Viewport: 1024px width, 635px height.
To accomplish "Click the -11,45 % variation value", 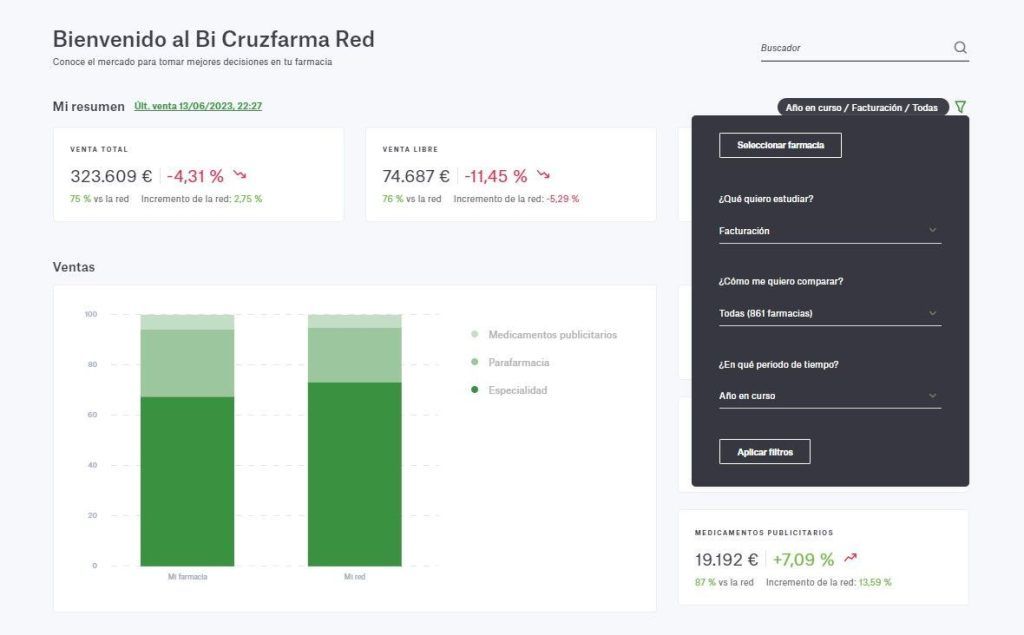I will click(x=496, y=176).
